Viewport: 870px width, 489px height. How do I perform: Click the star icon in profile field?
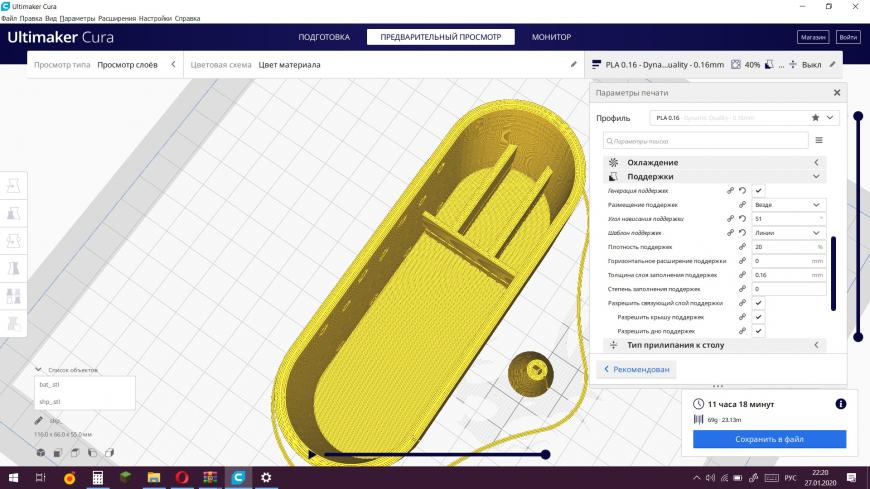click(x=815, y=118)
